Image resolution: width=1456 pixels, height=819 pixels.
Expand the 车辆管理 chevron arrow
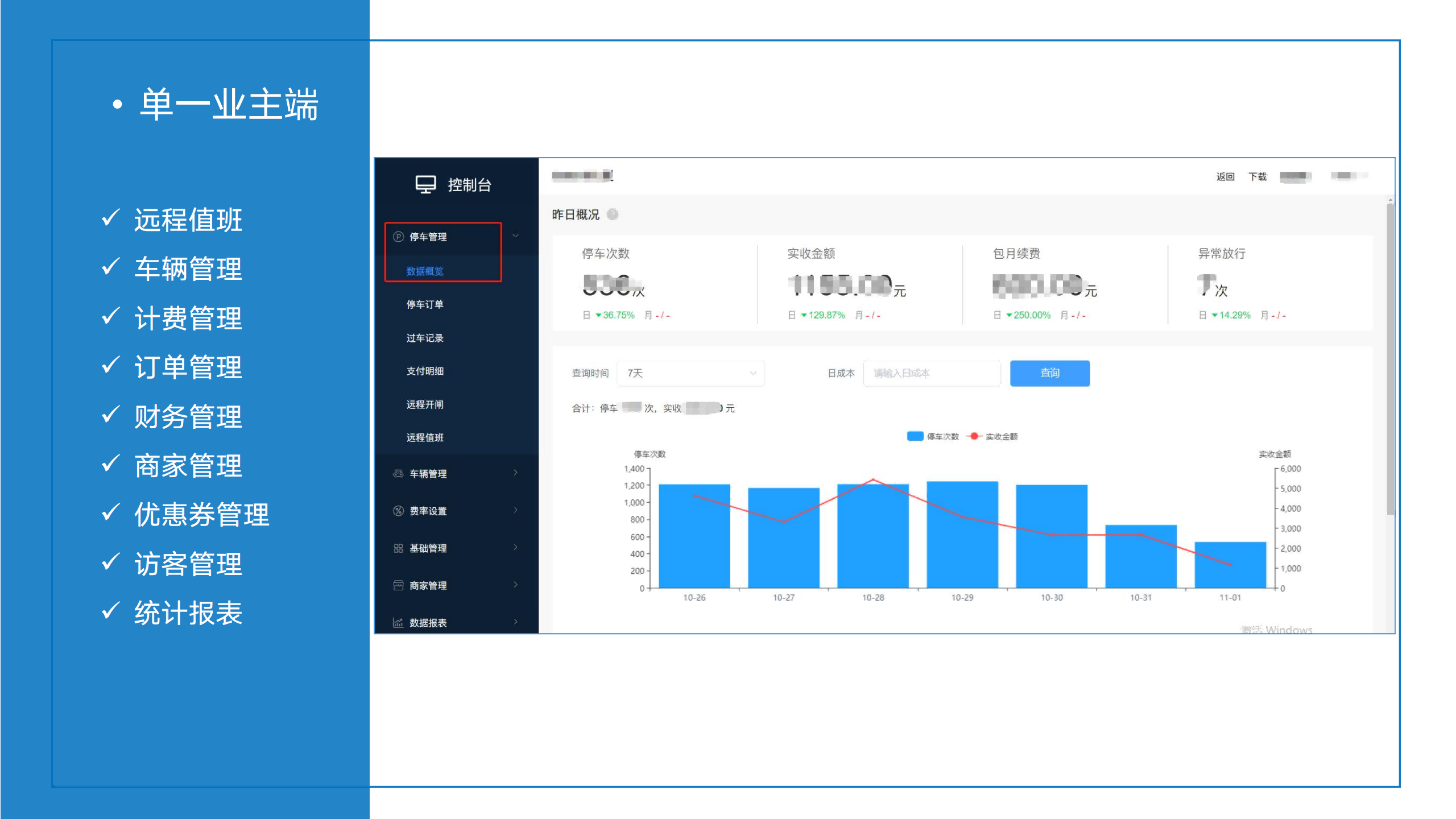point(515,473)
